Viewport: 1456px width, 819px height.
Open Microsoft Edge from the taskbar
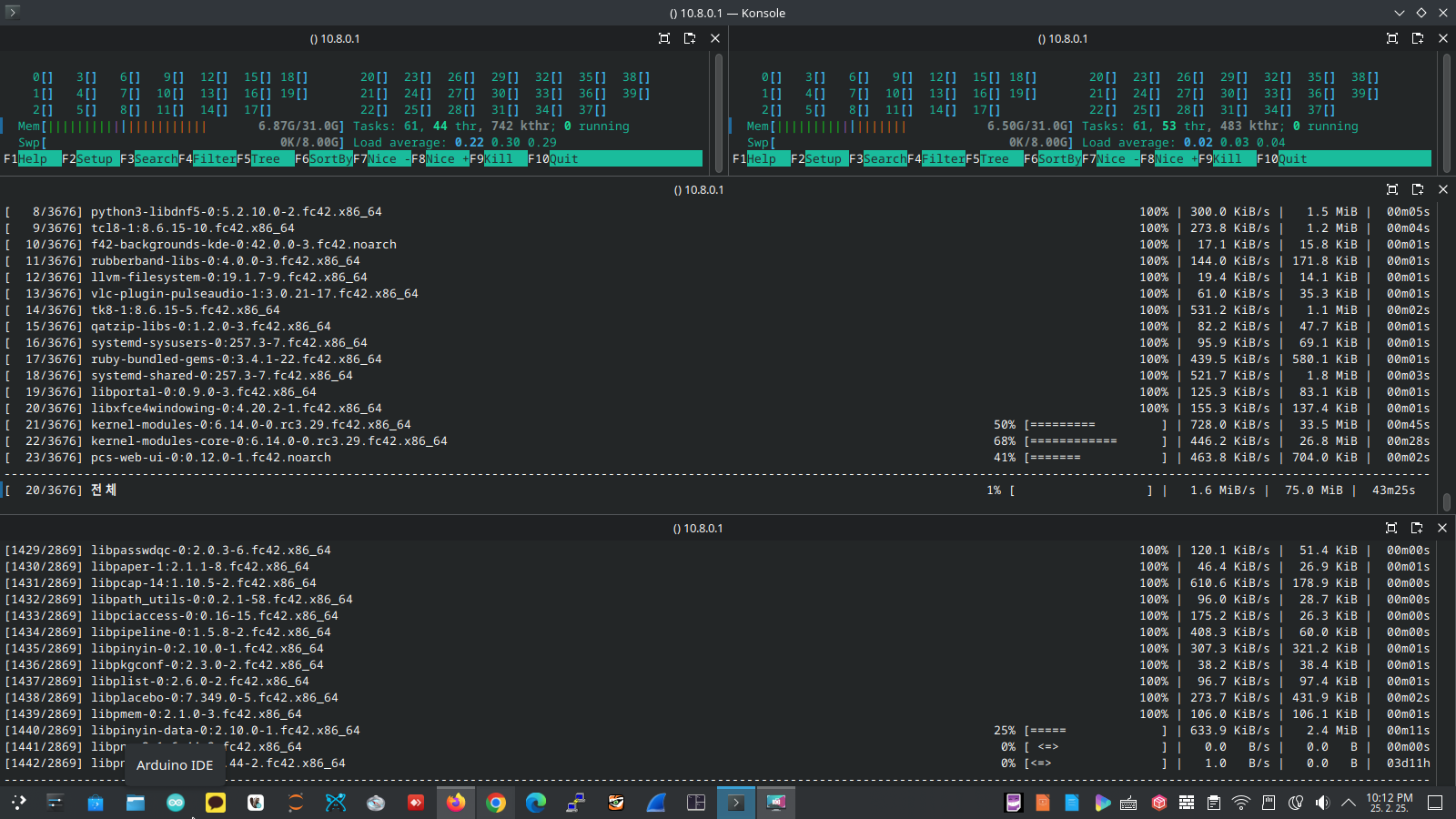tap(536, 803)
